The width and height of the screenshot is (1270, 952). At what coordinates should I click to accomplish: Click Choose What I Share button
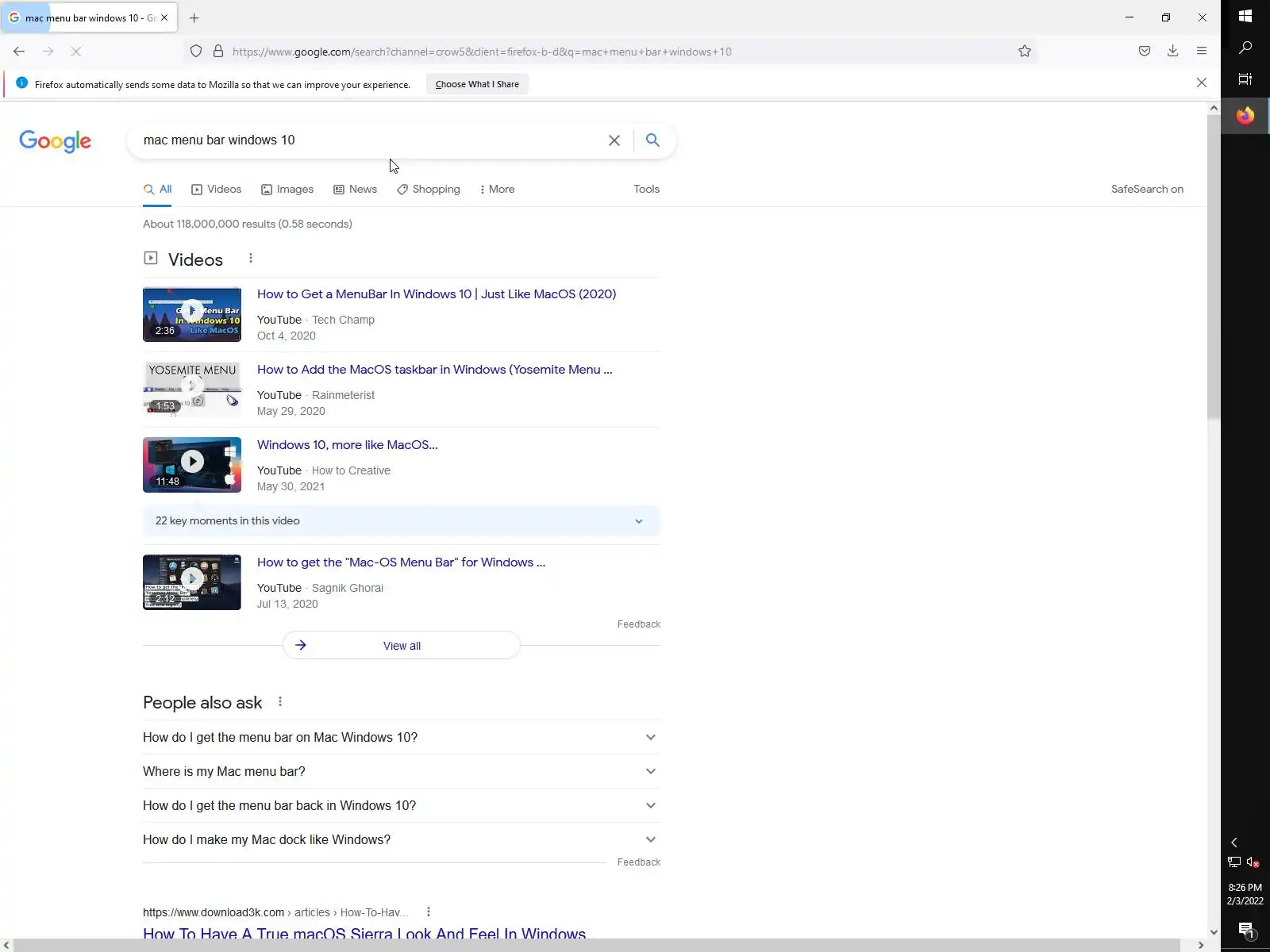click(x=477, y=84)
